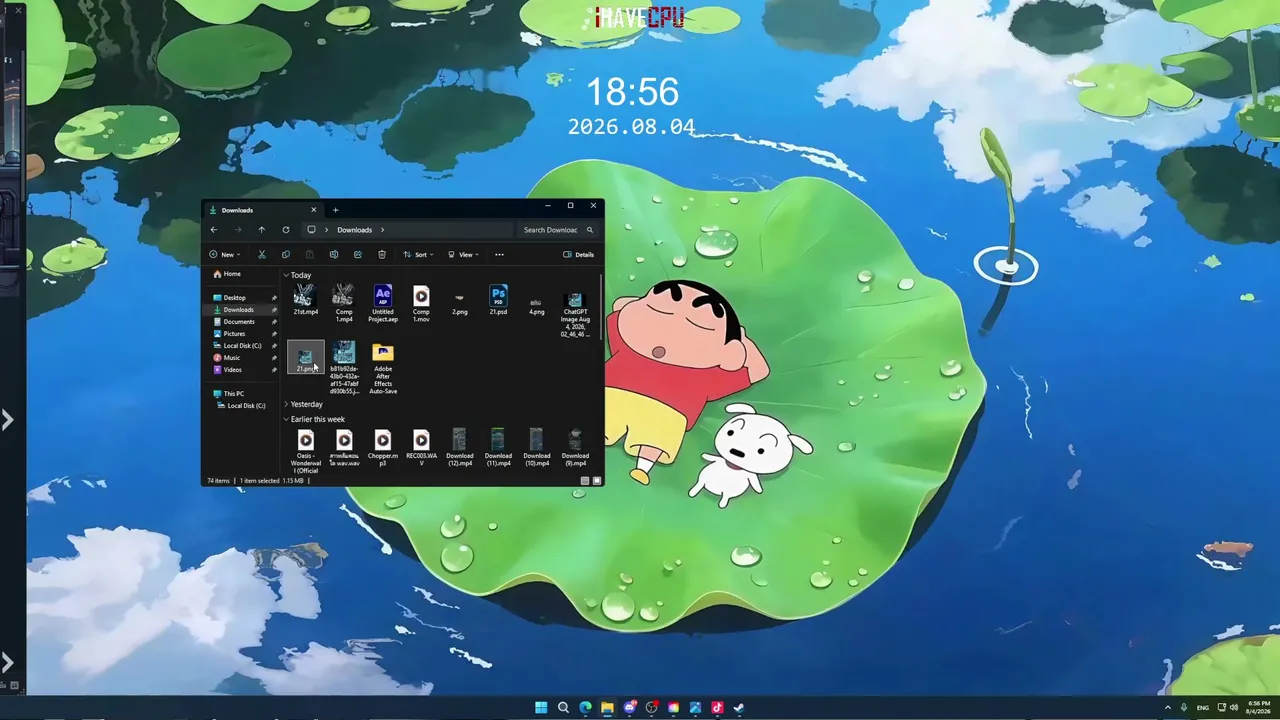1280x720 pixels.
Task: Open the See more (three dots) menu
Action: pyautogui.click(x=499, y=255)
